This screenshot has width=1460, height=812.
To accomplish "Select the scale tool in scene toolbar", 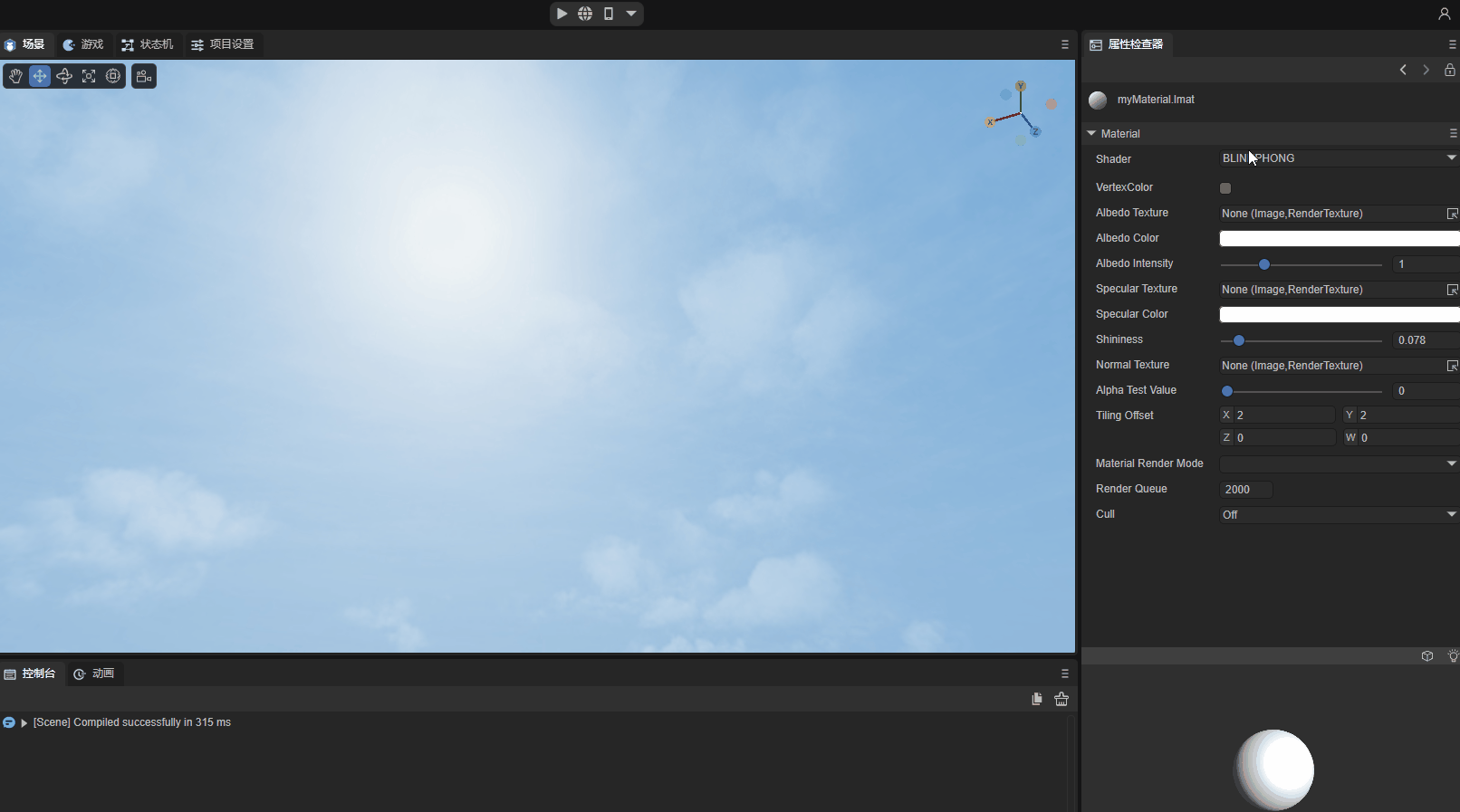I will (x=89, y=76).
